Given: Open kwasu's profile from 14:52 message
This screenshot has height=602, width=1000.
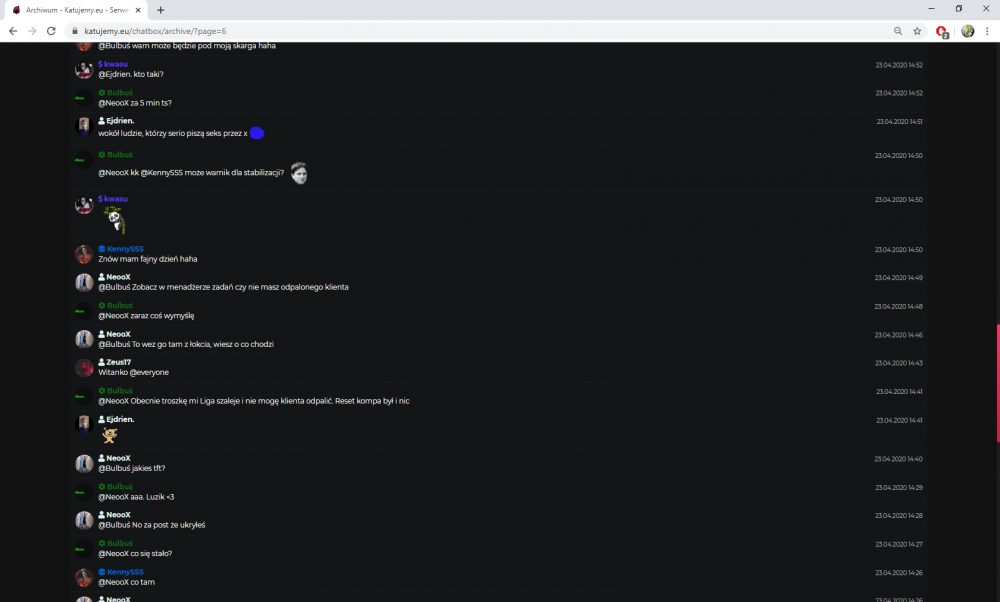Looking at the screenshot, I should click(116, 64).
